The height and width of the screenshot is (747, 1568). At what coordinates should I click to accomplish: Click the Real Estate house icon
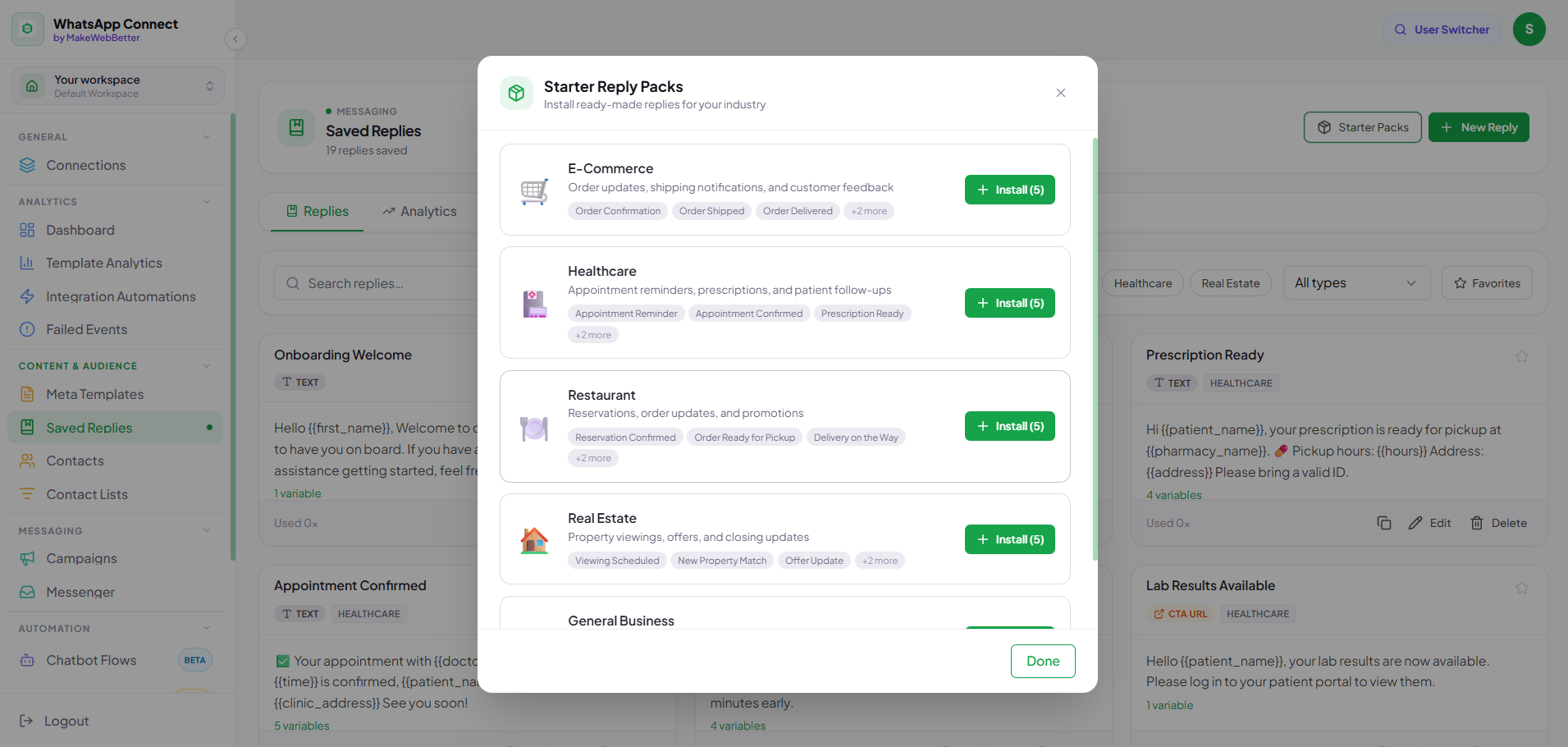click(x=534, y=540)
